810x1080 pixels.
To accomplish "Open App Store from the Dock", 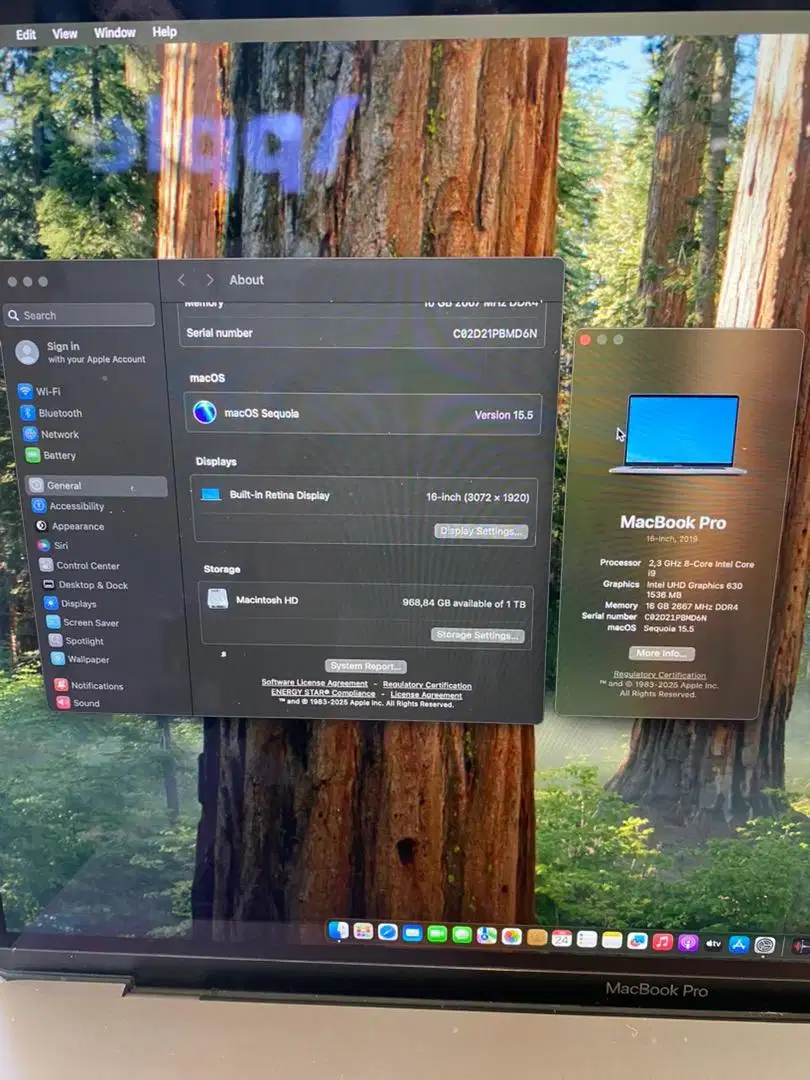I will 738,944.
